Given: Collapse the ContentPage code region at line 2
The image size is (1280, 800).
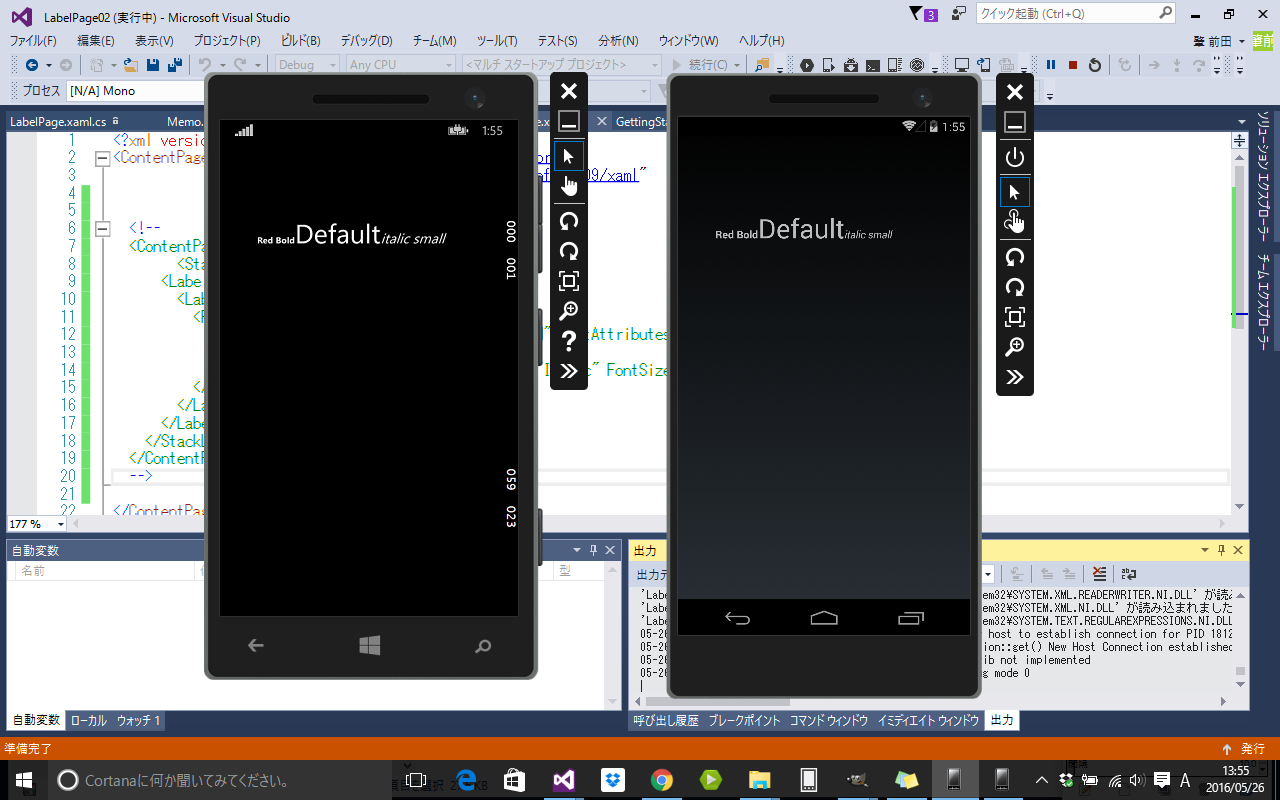Looking at the screenshot, I should click(103, 157).
